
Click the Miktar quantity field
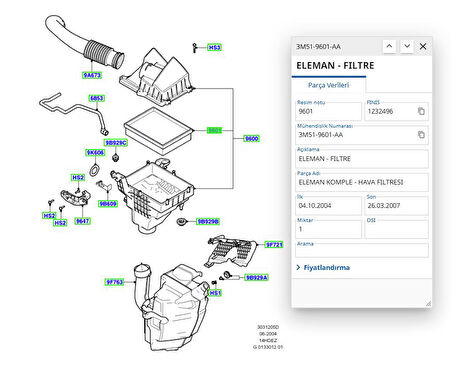pos(328,229)
